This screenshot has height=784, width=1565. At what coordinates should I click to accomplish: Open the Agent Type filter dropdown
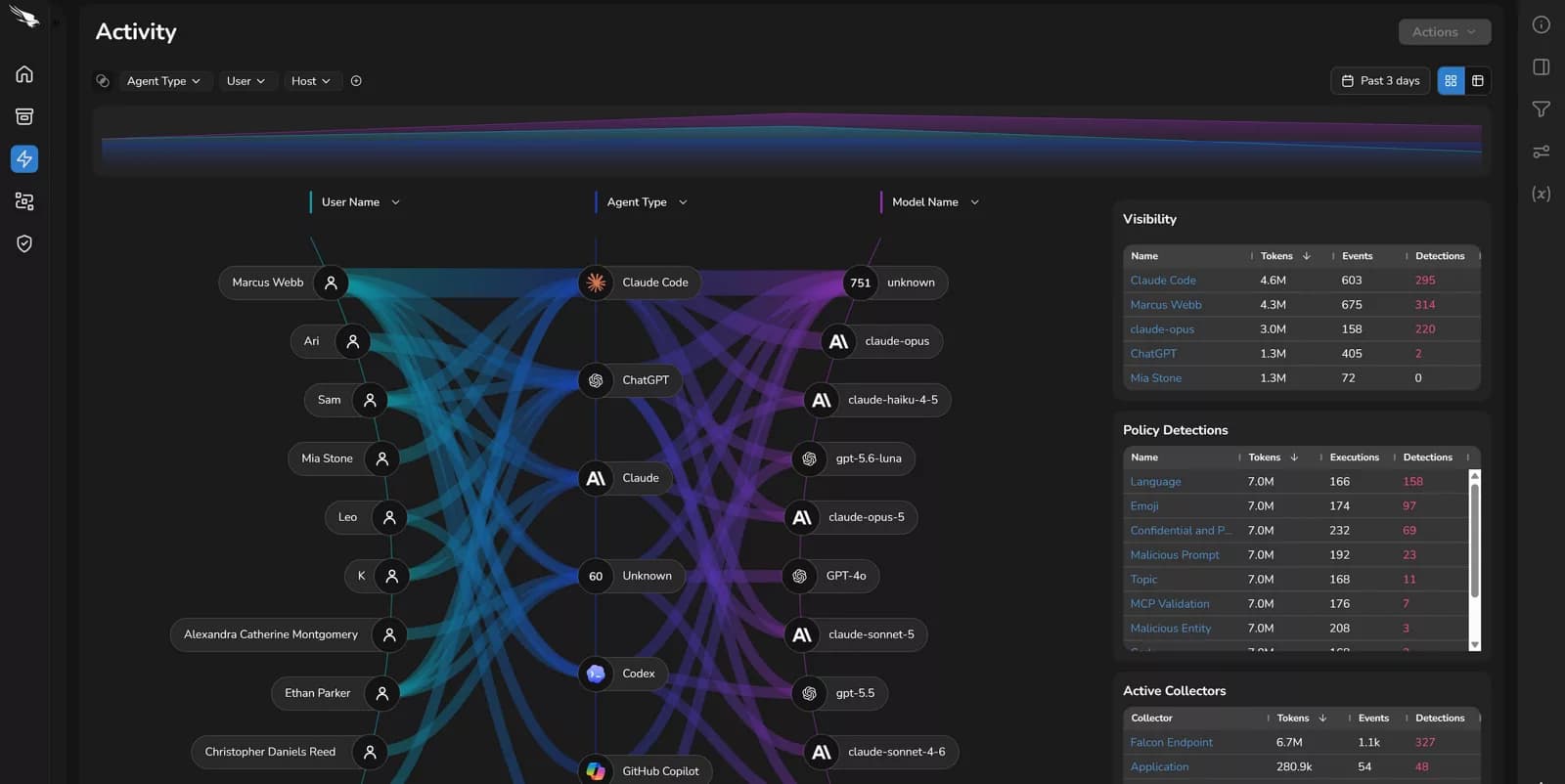pos(163,81)
